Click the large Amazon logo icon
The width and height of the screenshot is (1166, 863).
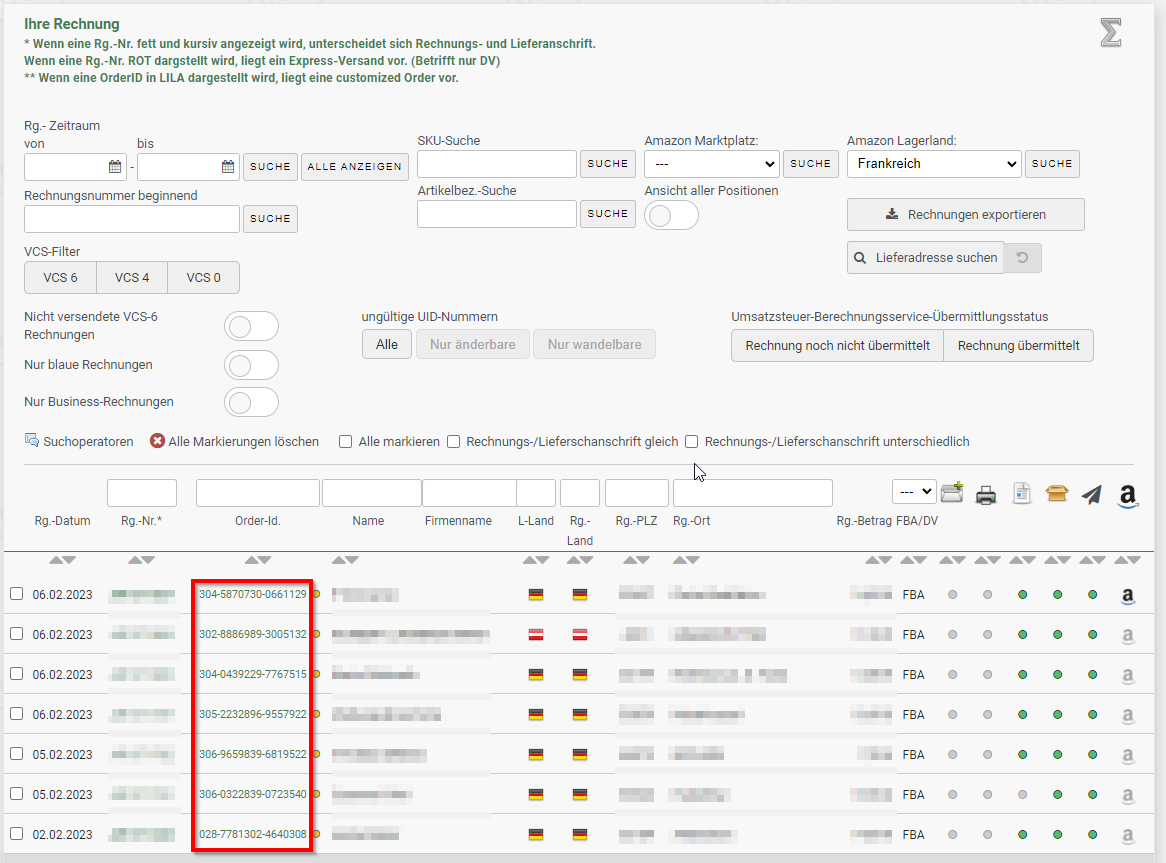(x=1128, y=495)
